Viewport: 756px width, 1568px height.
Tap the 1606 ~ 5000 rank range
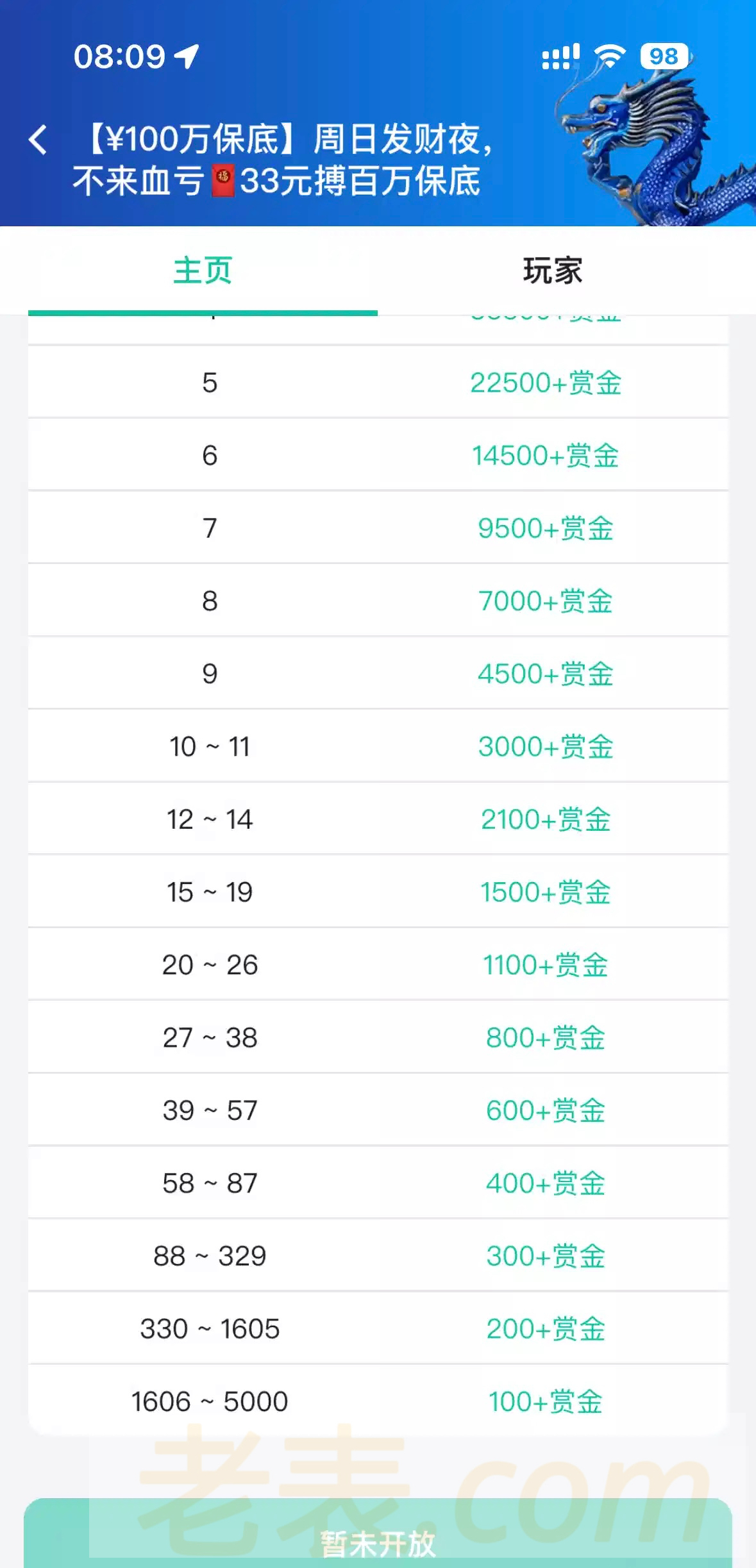pos(210,1401)
